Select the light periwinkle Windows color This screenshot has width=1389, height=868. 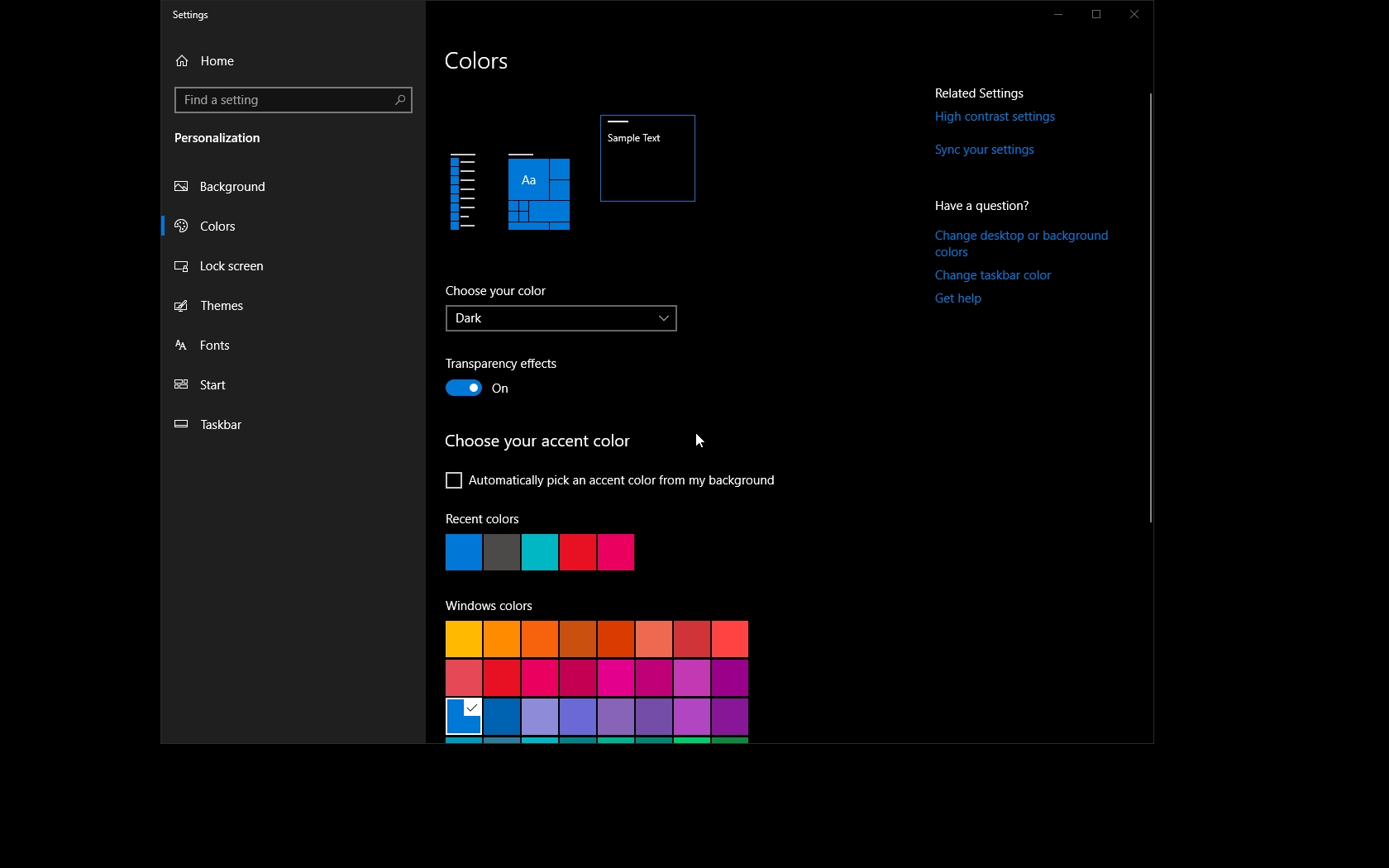540,717
